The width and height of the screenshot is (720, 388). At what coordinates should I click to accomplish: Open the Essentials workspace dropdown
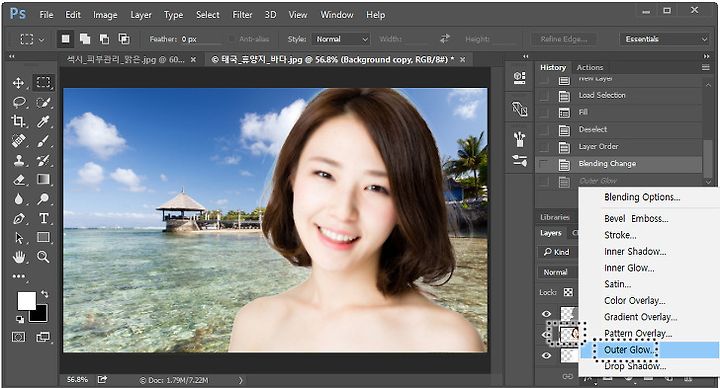[664, 39]
